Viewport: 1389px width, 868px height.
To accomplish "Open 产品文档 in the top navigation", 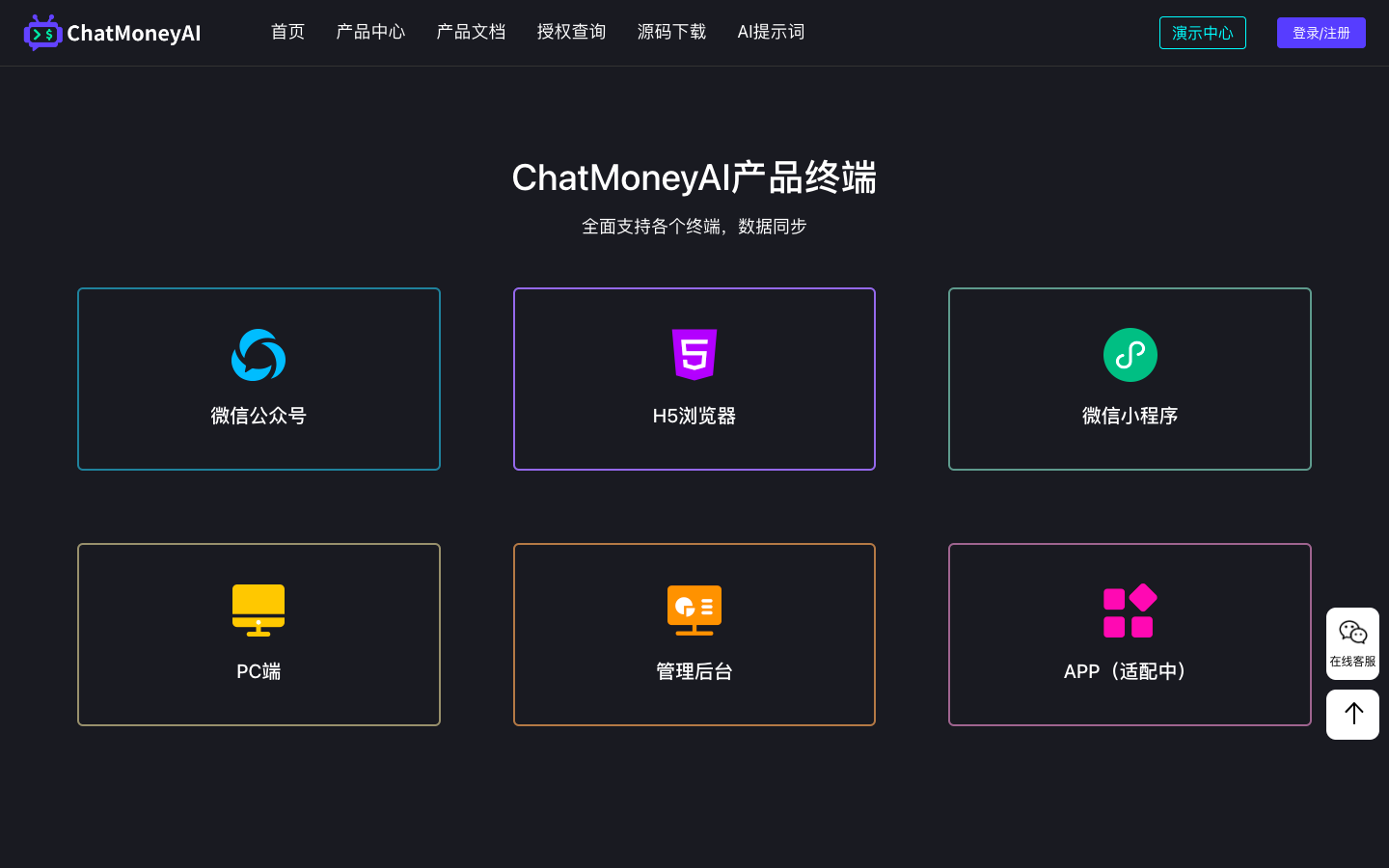I will (x=471, y=32).
